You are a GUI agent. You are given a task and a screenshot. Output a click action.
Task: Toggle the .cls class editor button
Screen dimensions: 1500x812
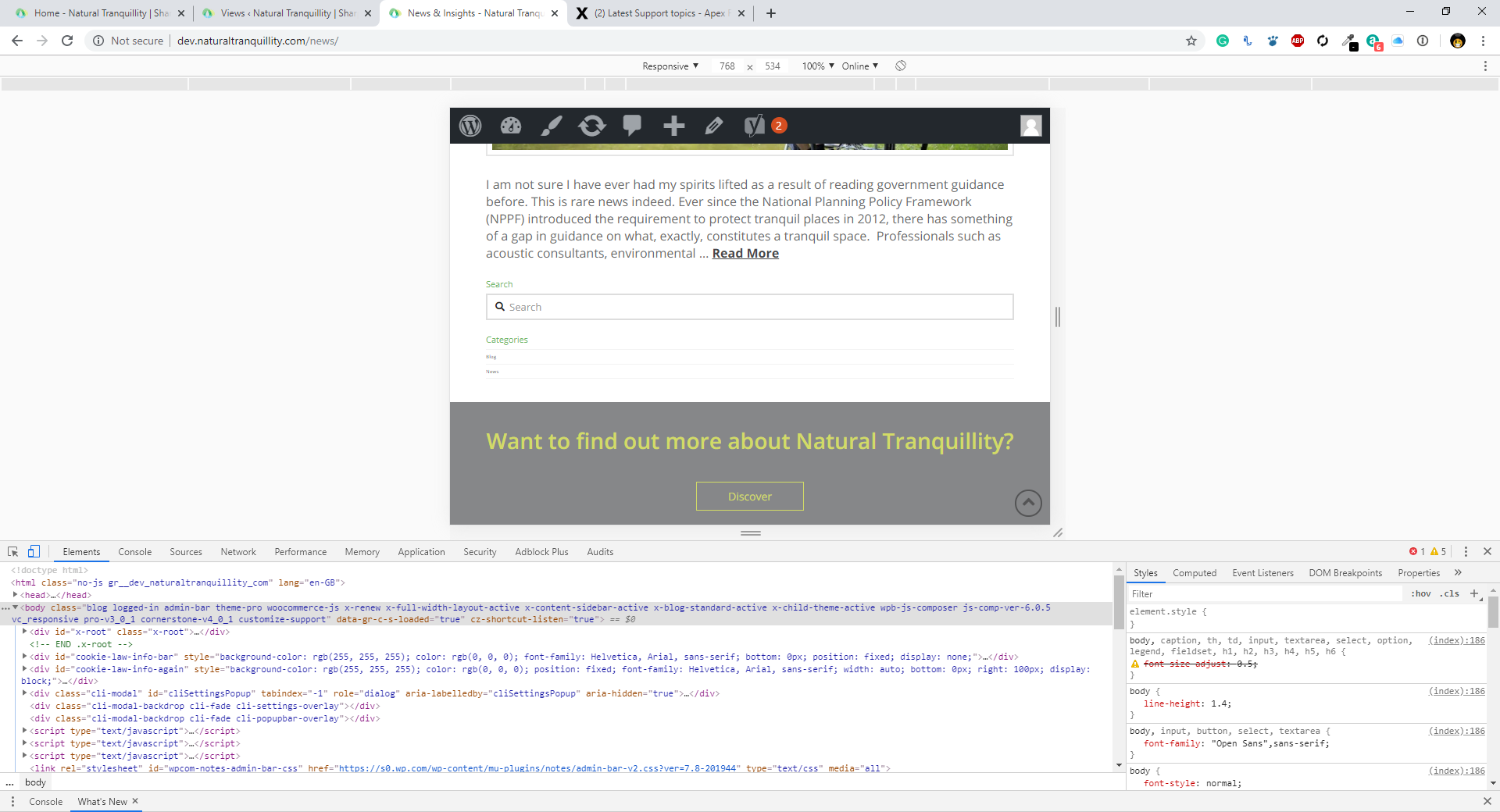pyautogui.click(x=1450, y=594)
